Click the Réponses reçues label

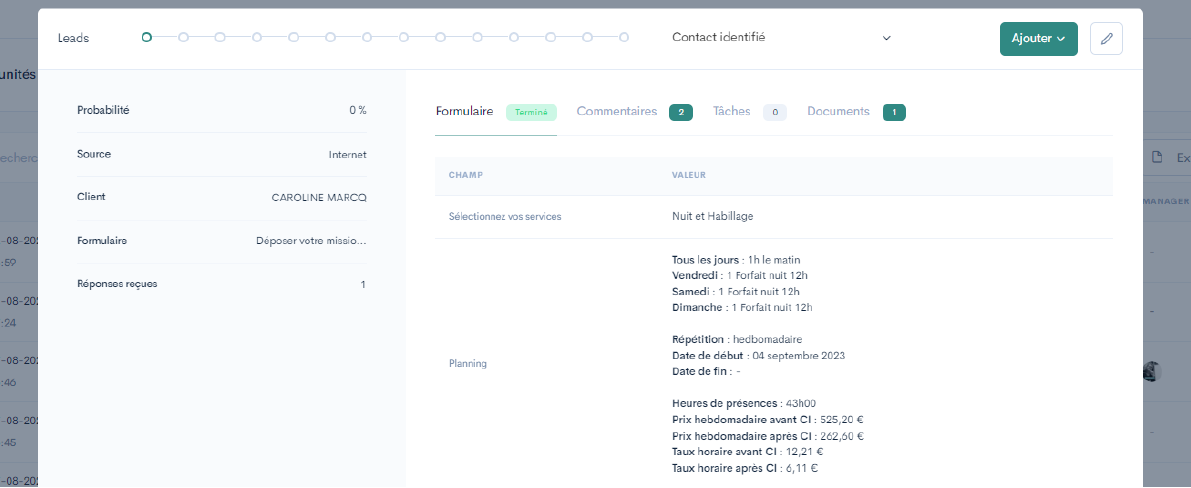tap(118, 284)
